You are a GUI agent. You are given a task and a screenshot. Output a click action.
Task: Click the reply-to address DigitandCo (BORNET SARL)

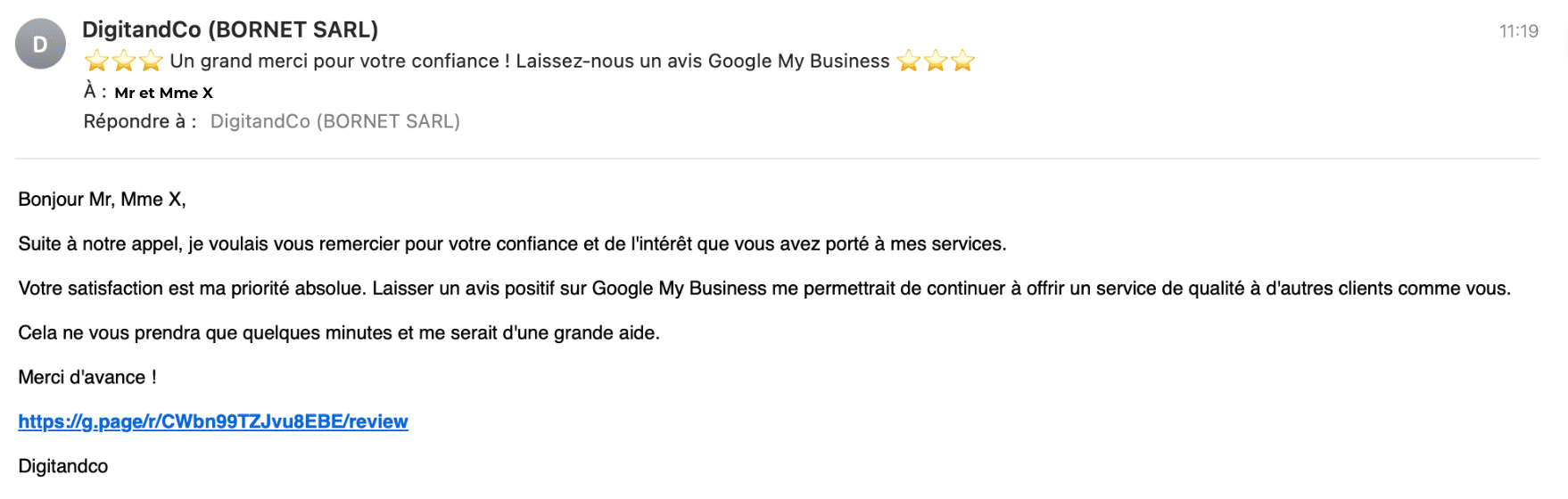point(334,121)
